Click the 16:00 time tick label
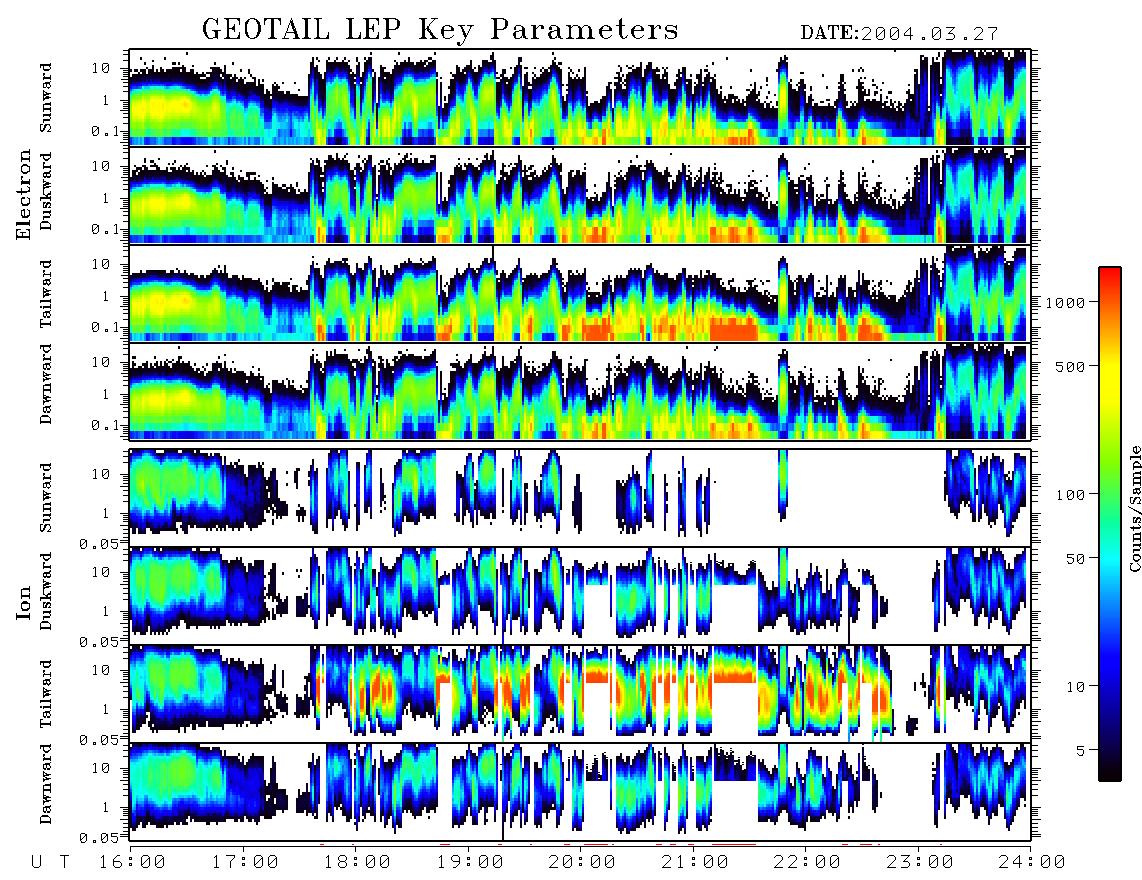The width and height of the screenshot is (1142, 880). pos(132,862)
